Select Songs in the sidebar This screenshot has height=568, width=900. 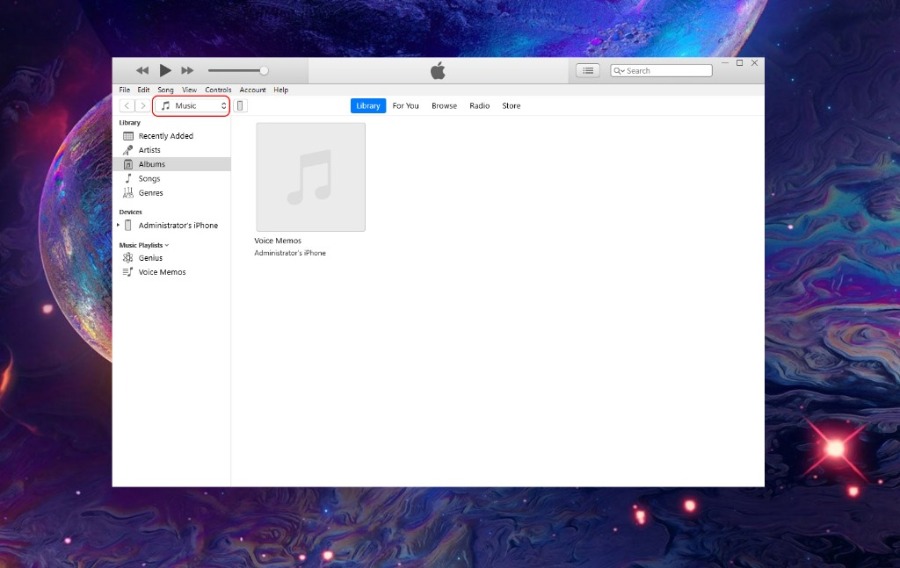[x=172, y=178]
